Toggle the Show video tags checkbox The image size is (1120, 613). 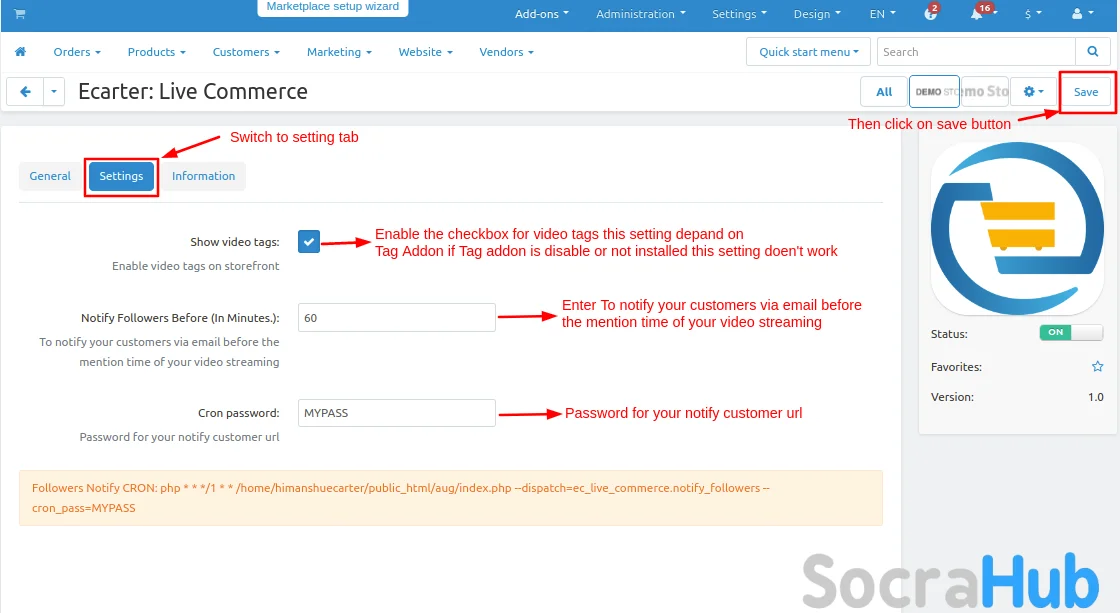[x=309, y=241]
